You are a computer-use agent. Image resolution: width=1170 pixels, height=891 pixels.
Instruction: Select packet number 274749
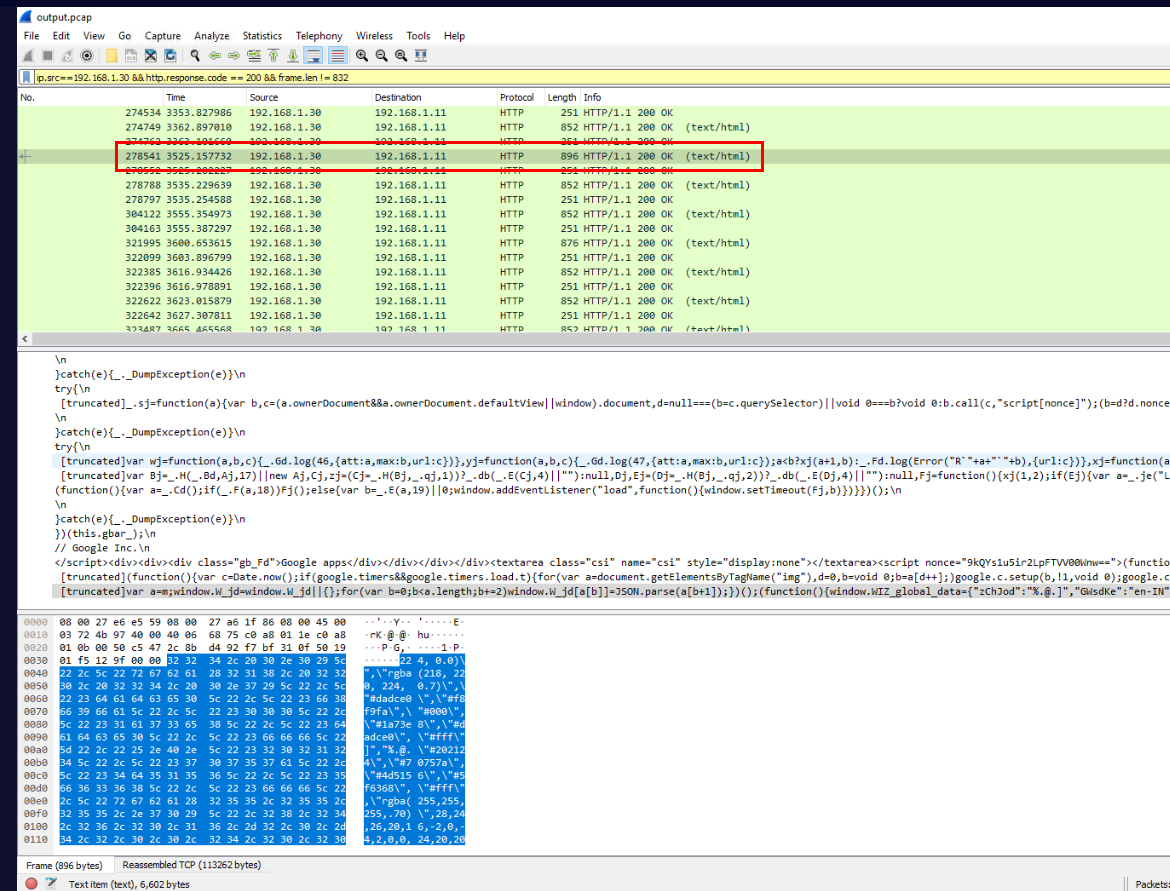pos(594,128)
